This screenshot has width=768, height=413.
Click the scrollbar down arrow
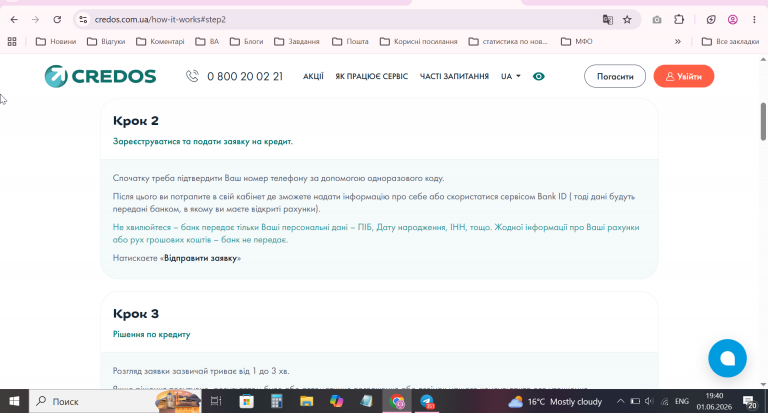(763, 385)
